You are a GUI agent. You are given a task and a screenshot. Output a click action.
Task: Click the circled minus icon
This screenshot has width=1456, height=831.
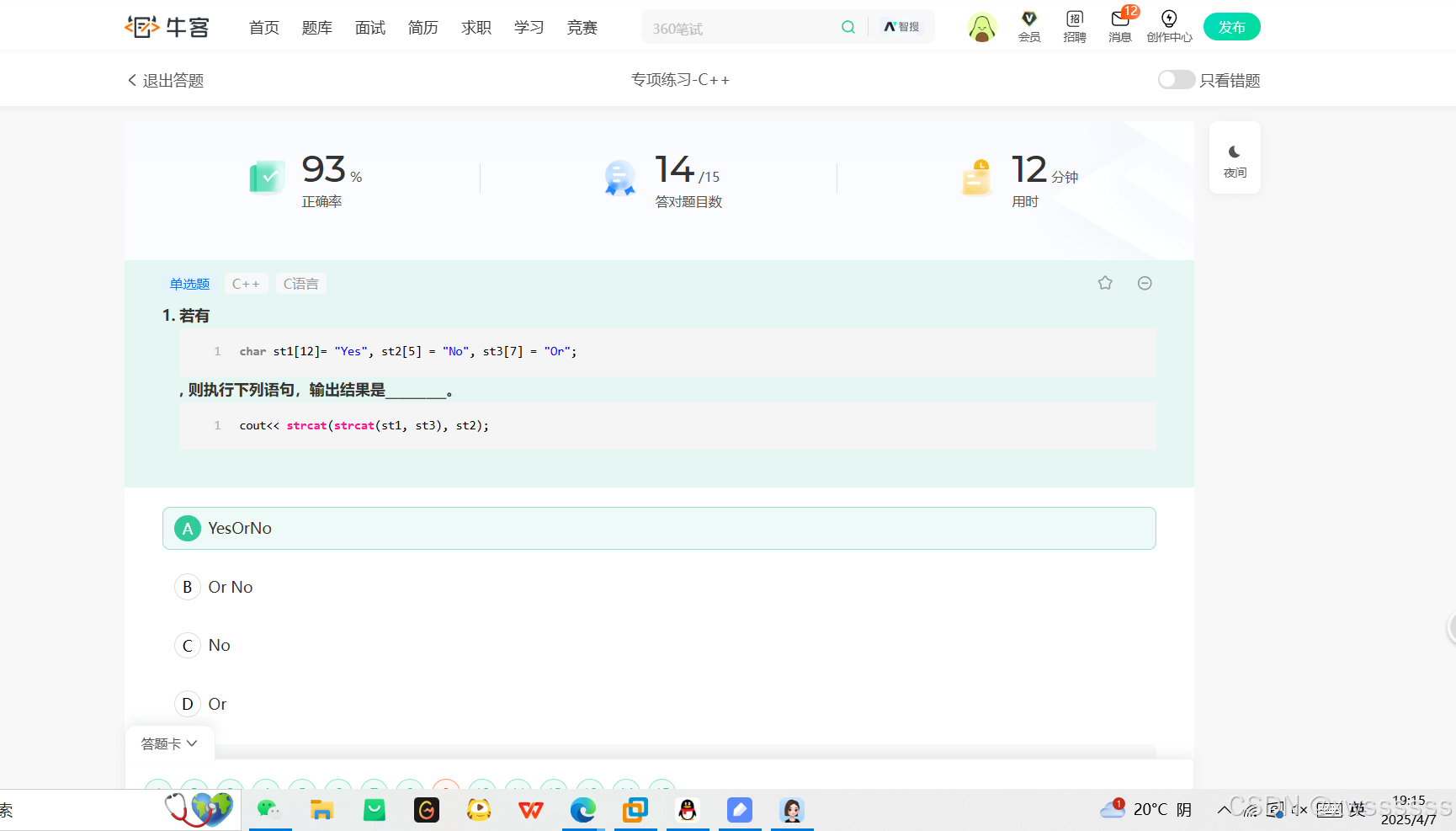coord(1145,283)
